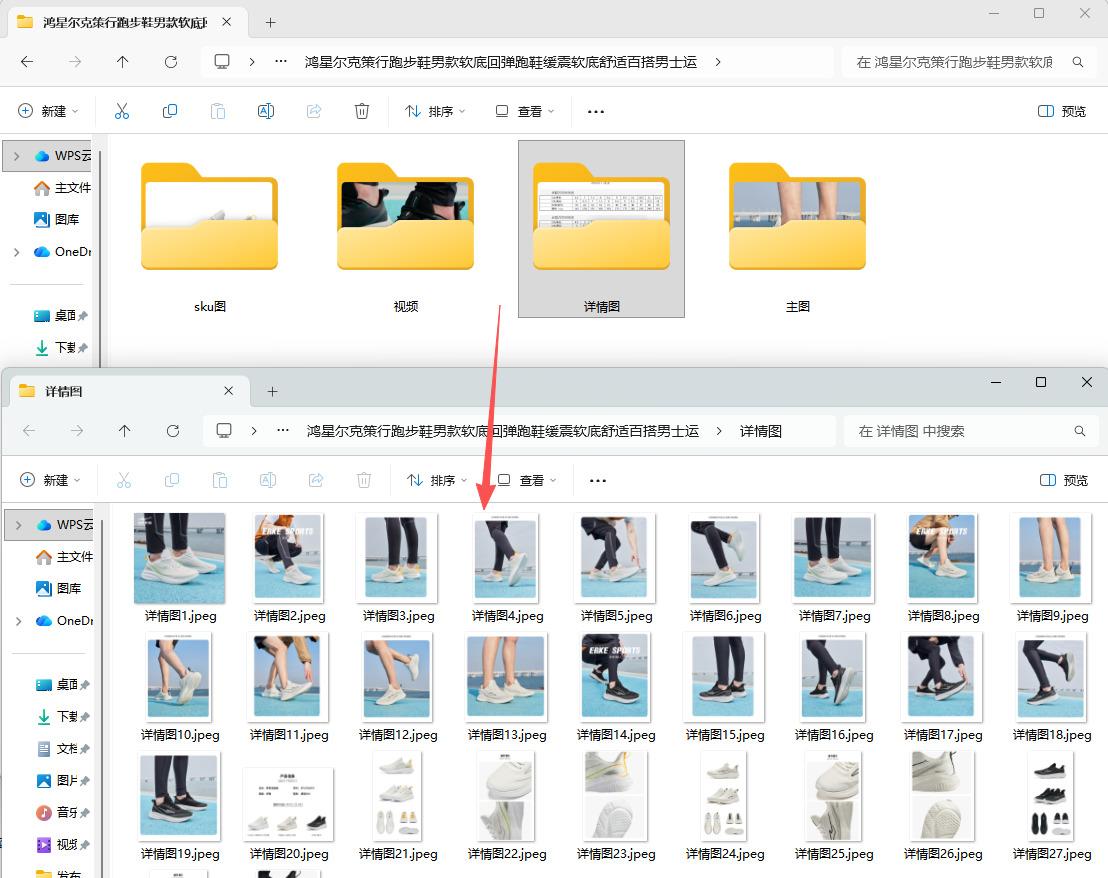Refresh the lower window folder view
The image size is (1108, 878).
point(172,430)
